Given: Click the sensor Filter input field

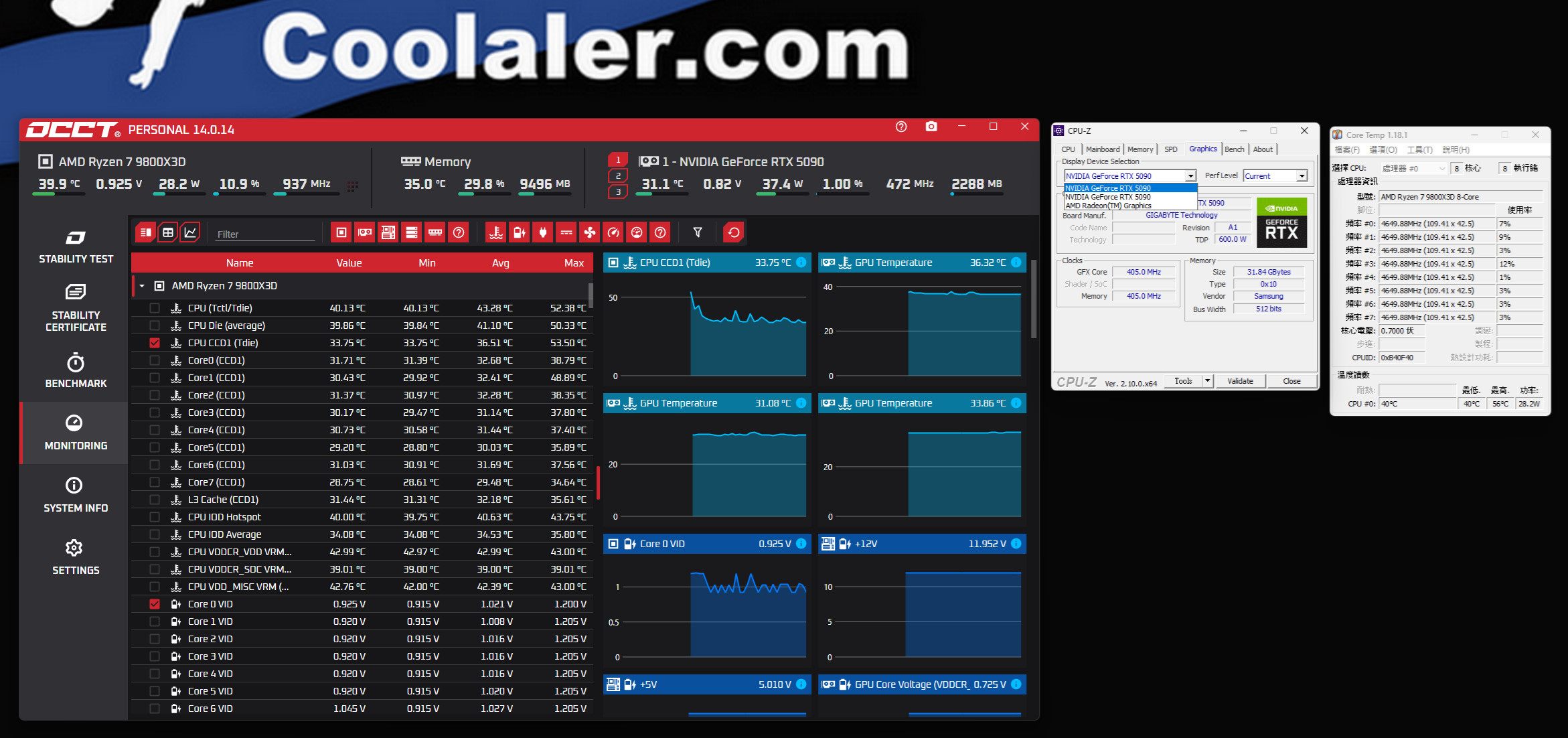Looking at the screenshot, I should click(x=265, y=234).
